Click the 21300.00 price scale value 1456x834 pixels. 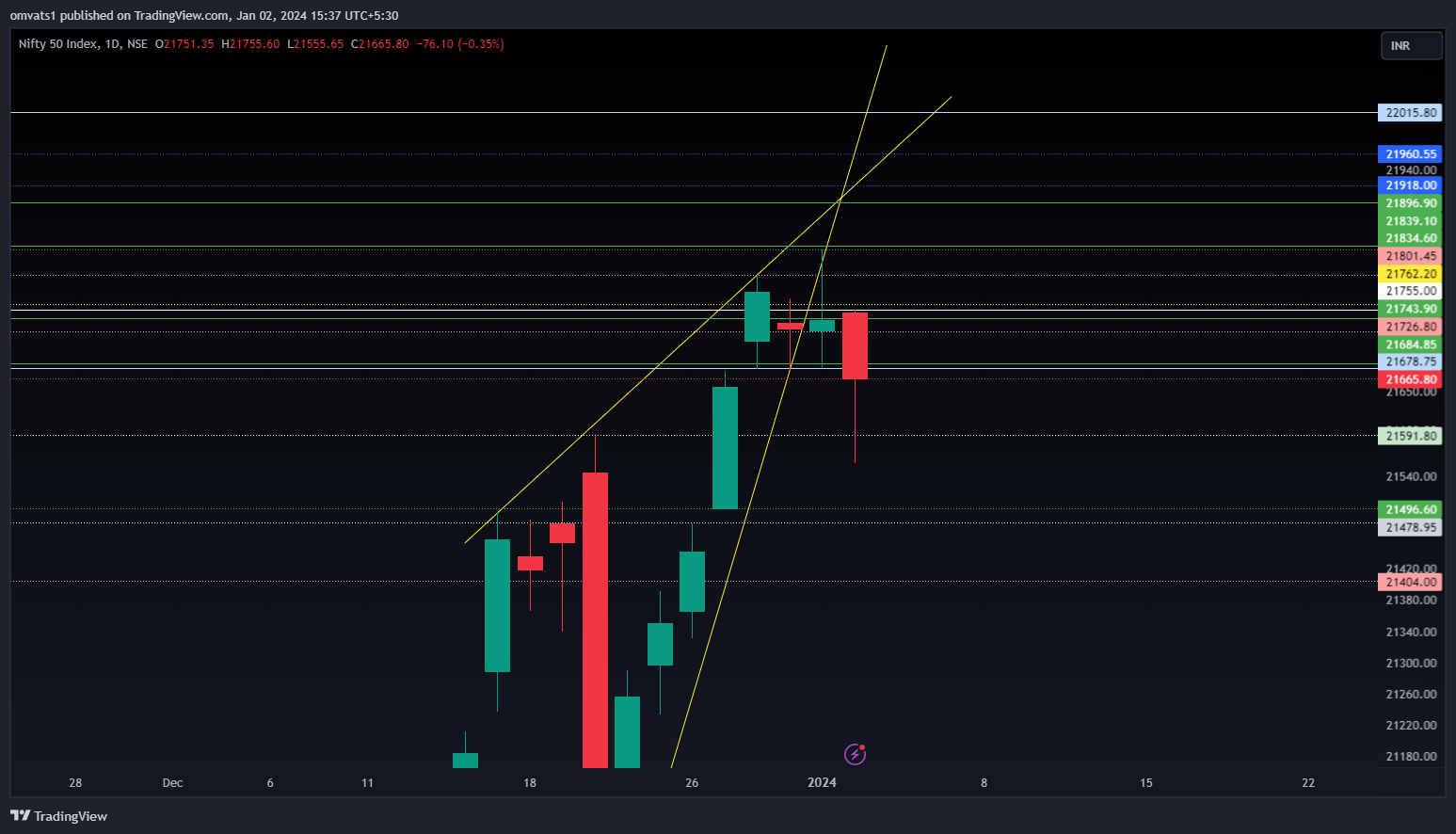coord(1411,663)
